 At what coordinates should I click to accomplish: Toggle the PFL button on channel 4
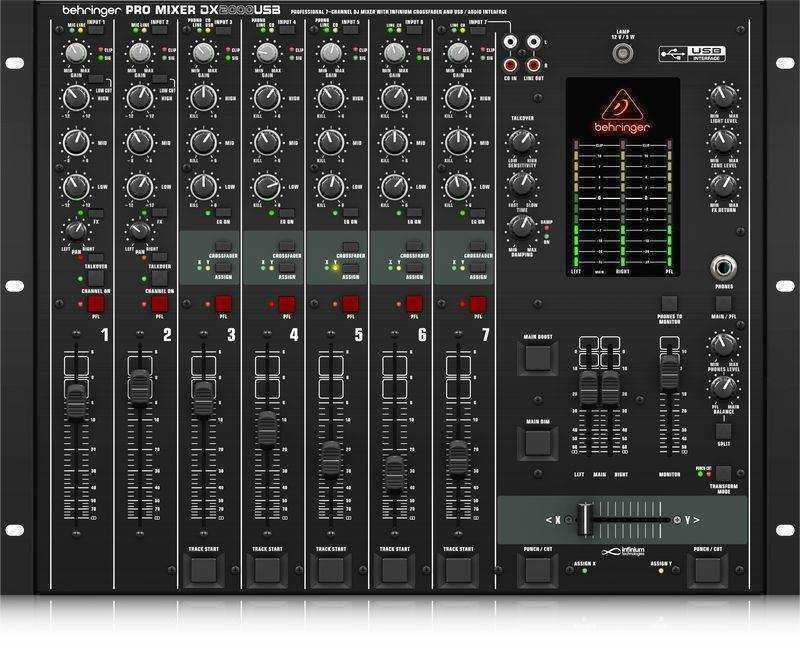(287, 304)
